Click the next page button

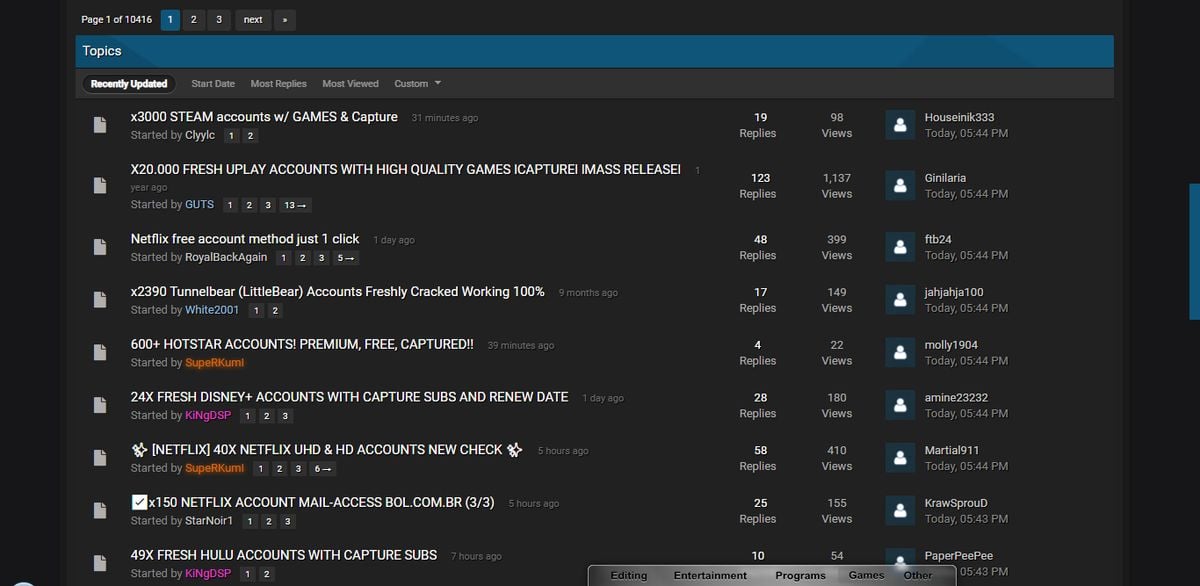253,20
